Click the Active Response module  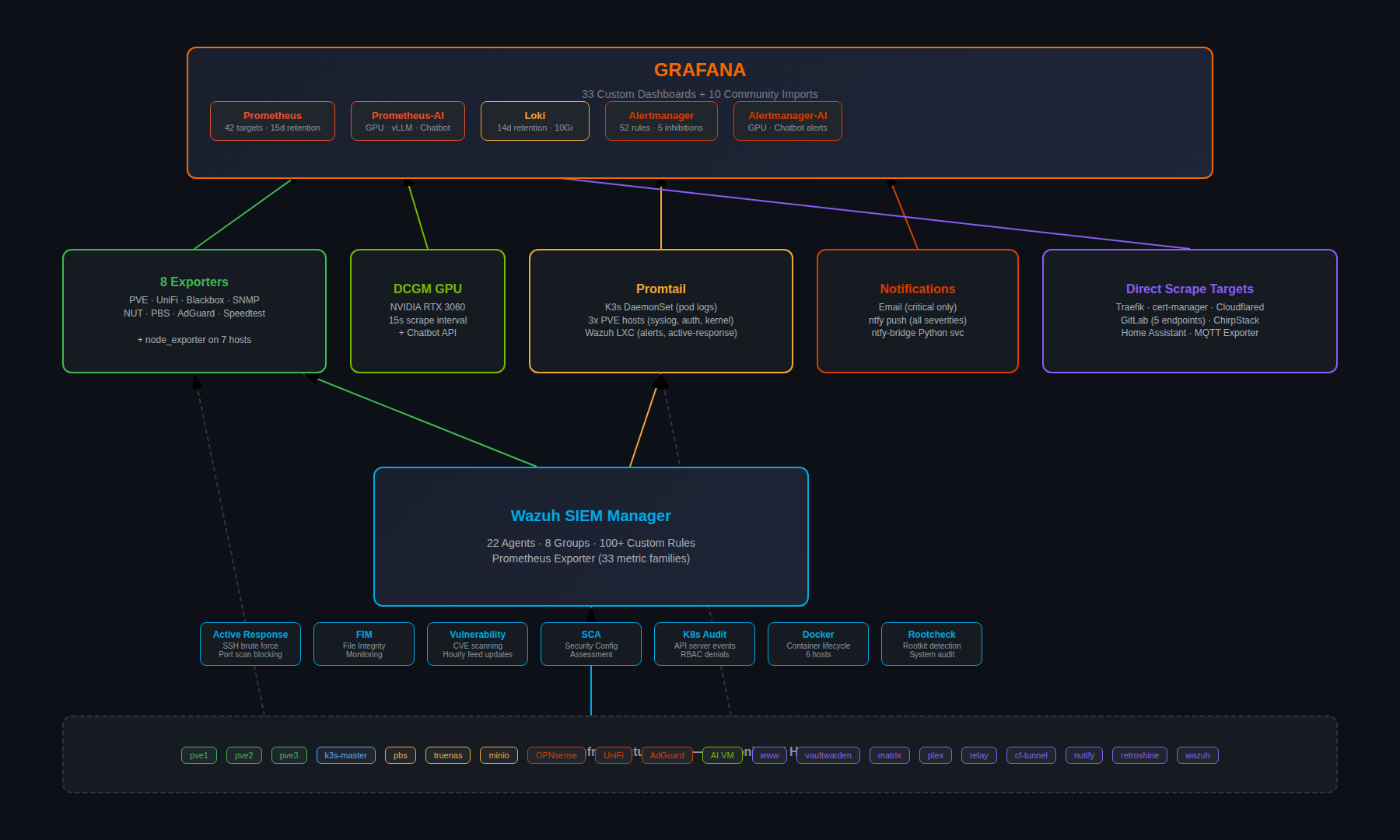[x=250, y=644]
